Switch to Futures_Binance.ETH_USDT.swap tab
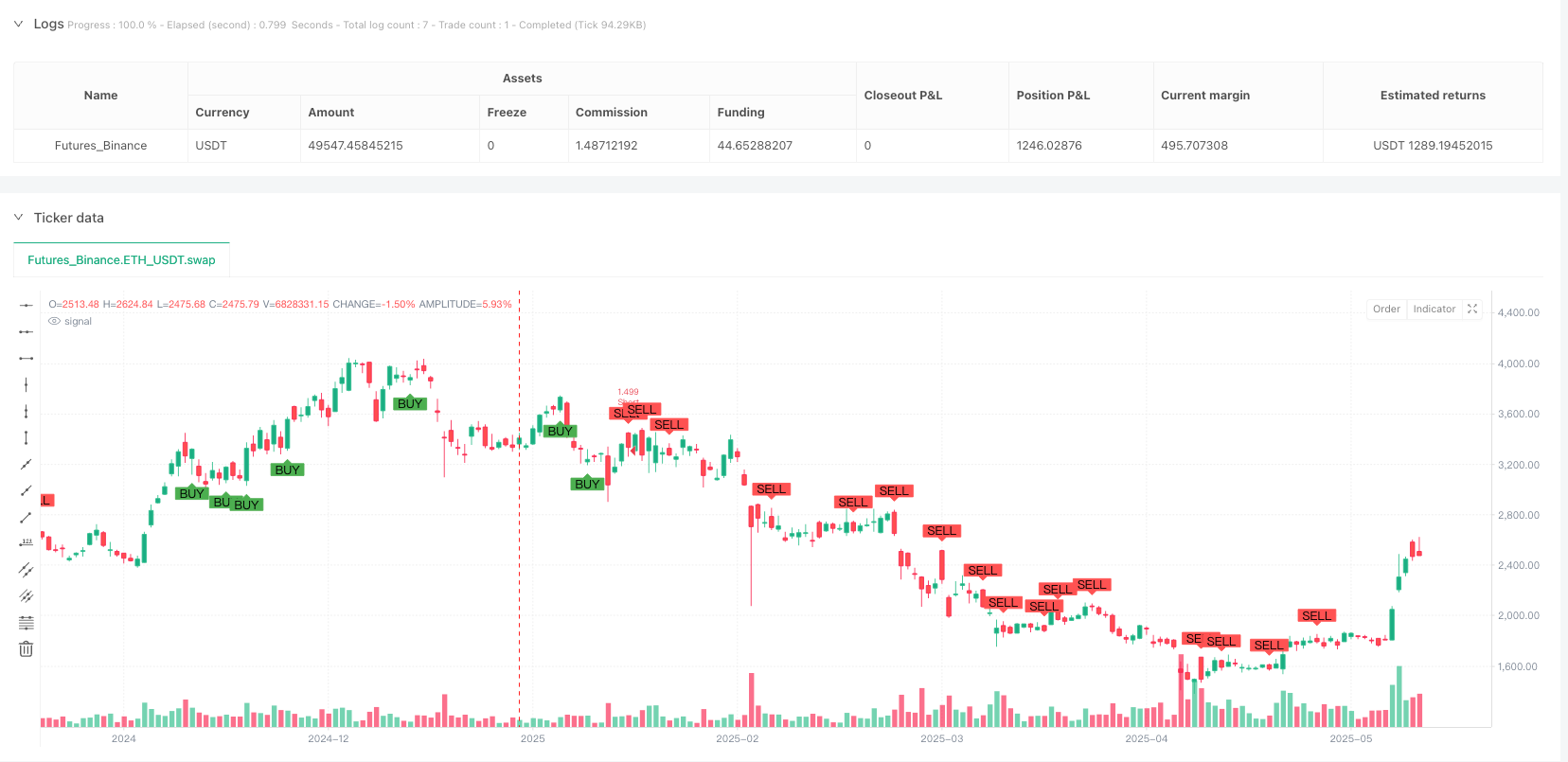Screen dimensions: 1568x762 (121, 260)
